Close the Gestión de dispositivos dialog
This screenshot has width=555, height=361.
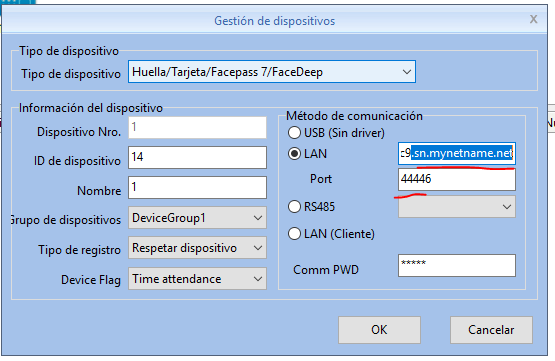coord(533,19)
